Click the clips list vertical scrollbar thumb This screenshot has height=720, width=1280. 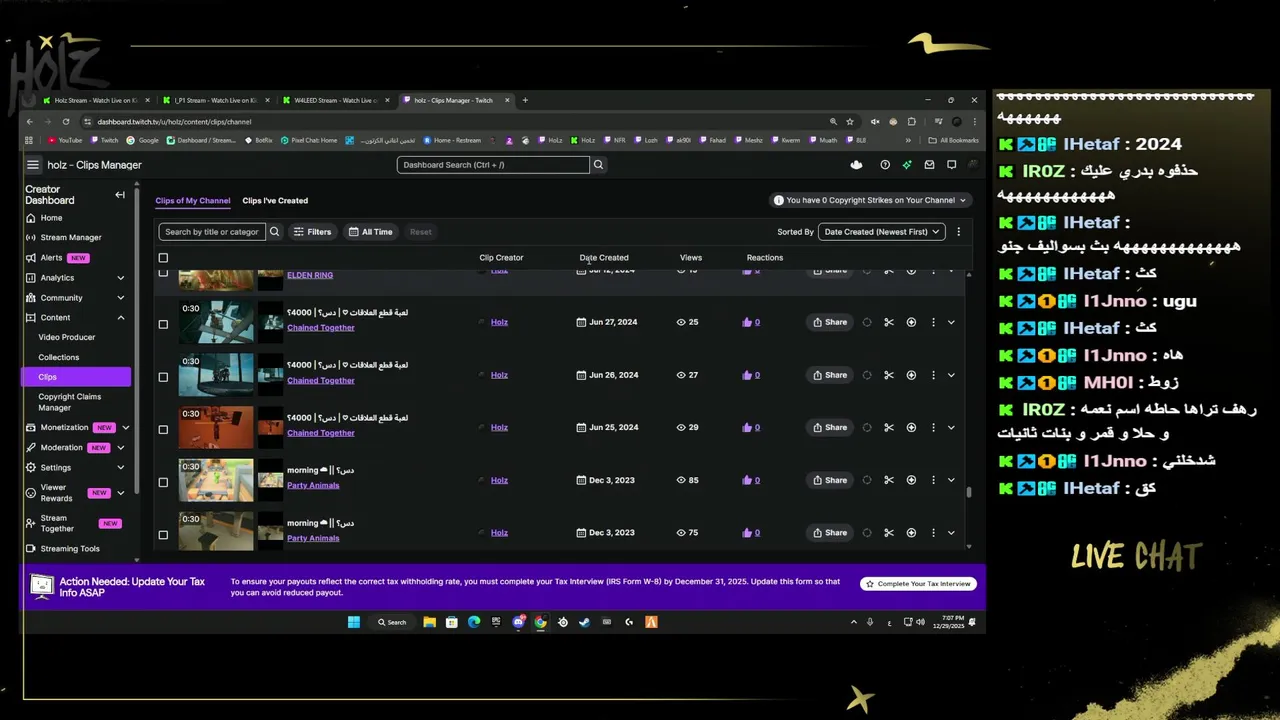click(968, 492)
